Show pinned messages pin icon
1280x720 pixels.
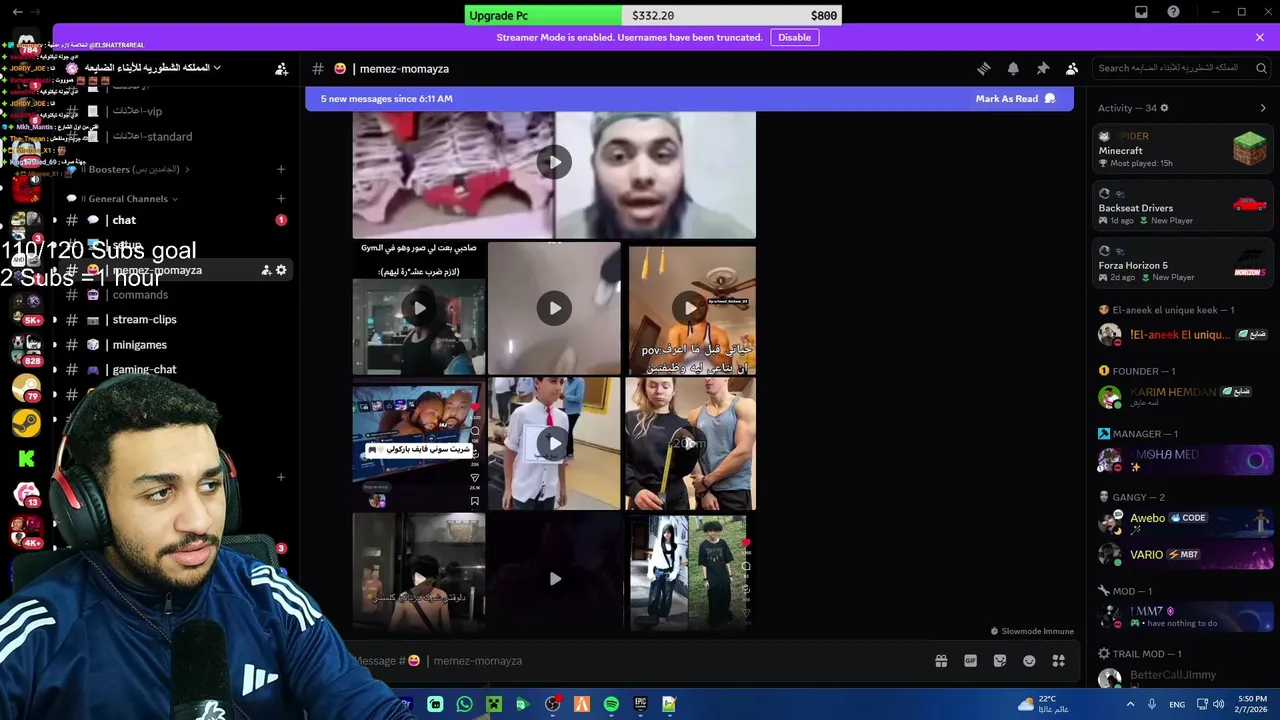coord(1042,68)
